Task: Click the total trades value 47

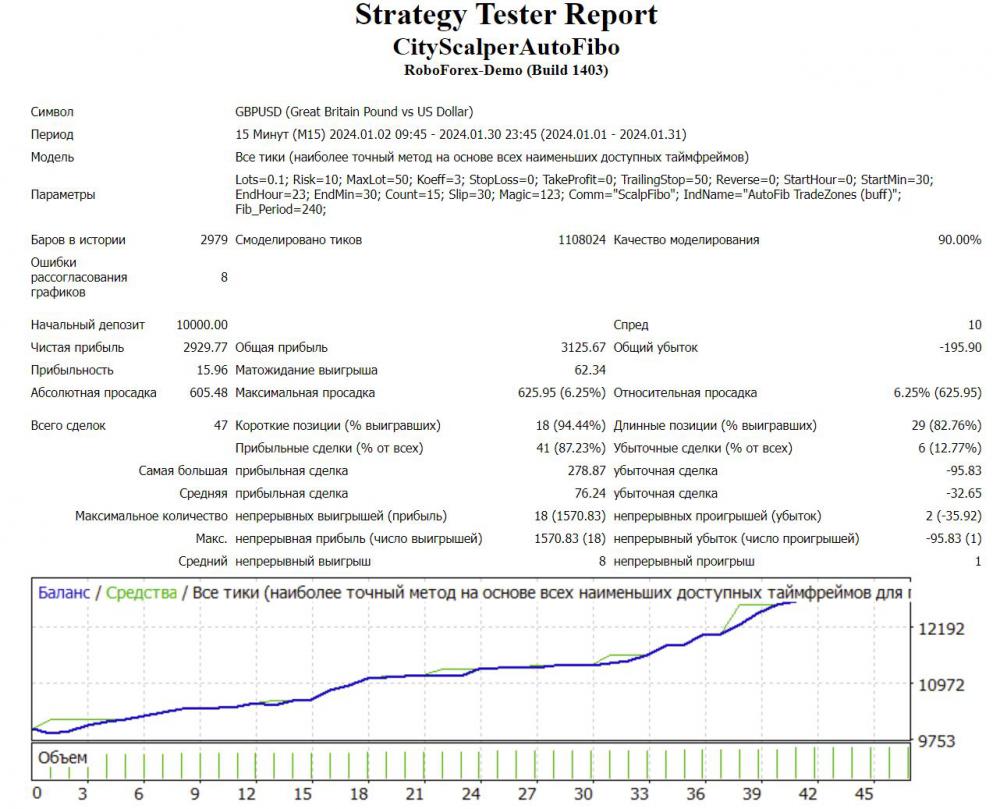Action: (x=221, y=426)
